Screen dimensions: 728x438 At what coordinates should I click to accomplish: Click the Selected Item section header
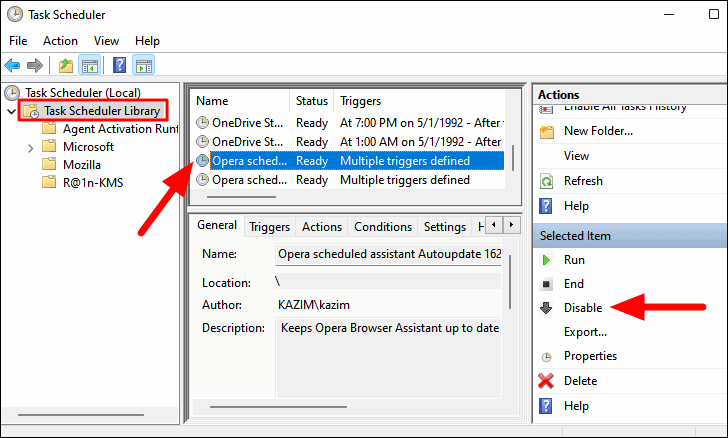pyautogui.click(x=630, y=236)
